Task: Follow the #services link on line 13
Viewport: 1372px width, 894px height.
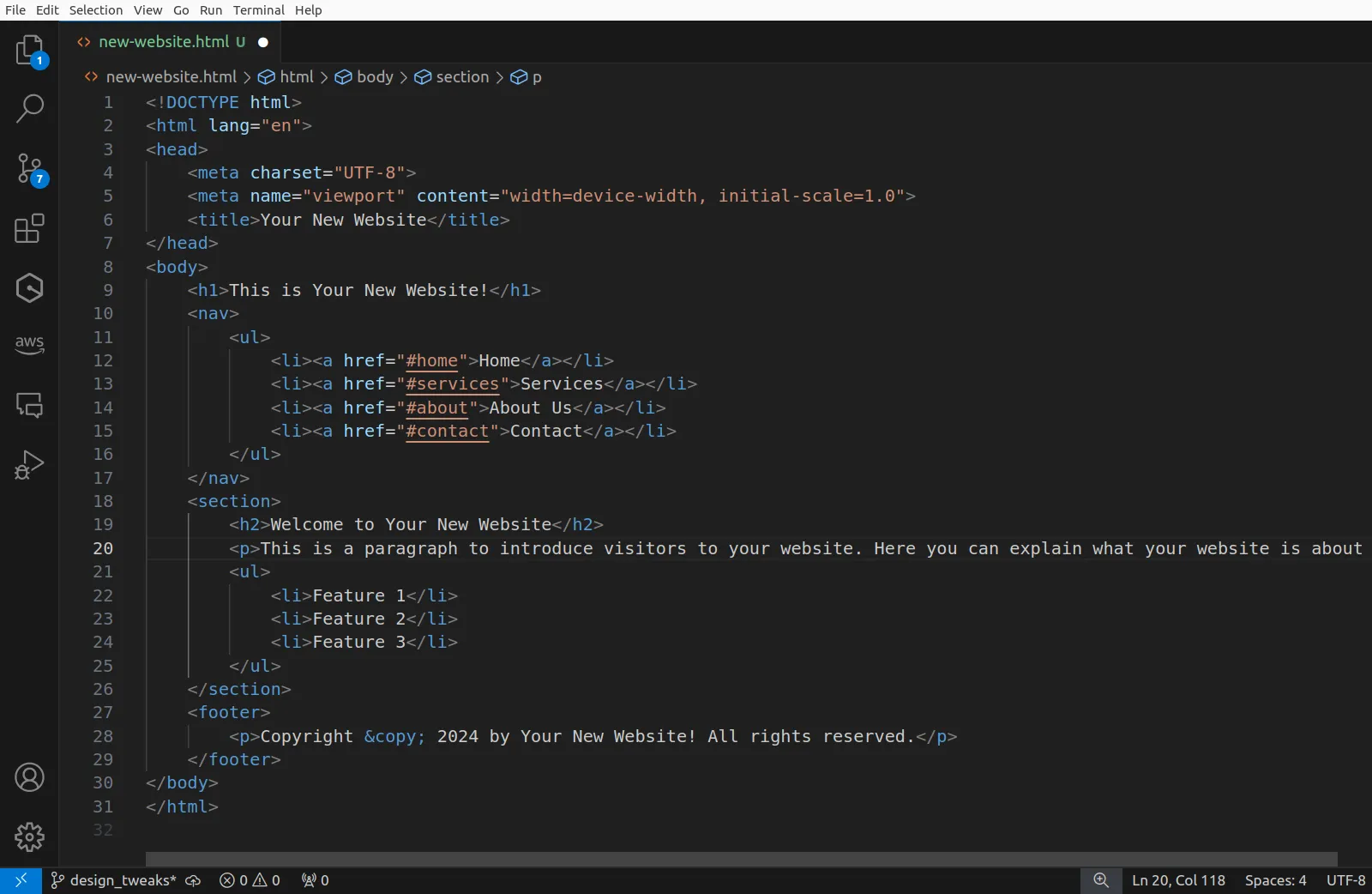Action: [453, 384]
